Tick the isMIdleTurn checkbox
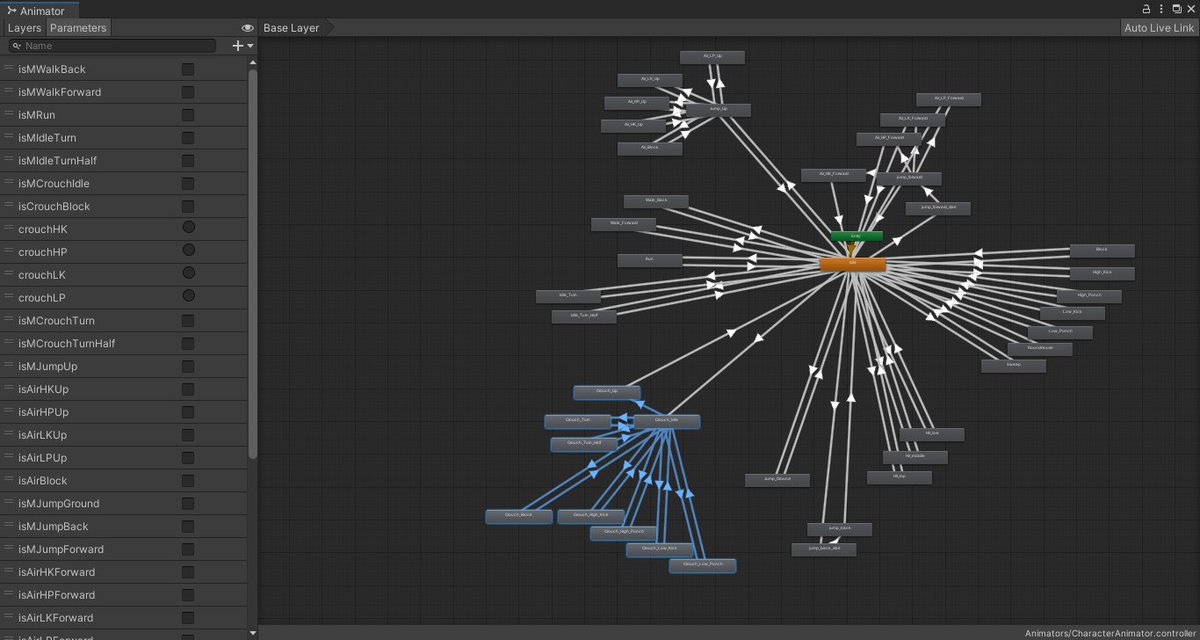This screenshot has width=1200, height=640. click(x=188, y=138)
